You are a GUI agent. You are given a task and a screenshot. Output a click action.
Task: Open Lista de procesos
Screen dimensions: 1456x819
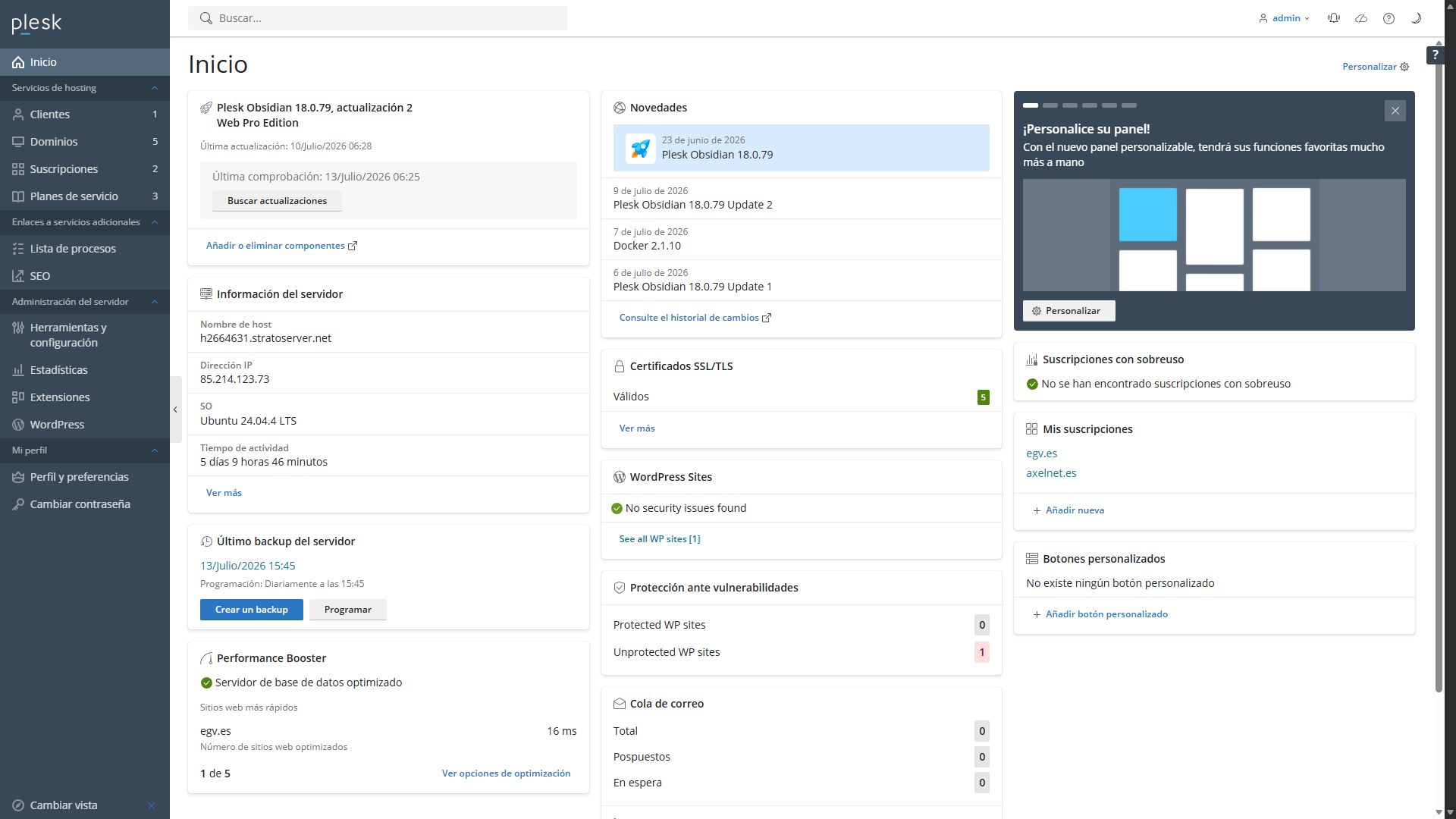pos(85,249)
